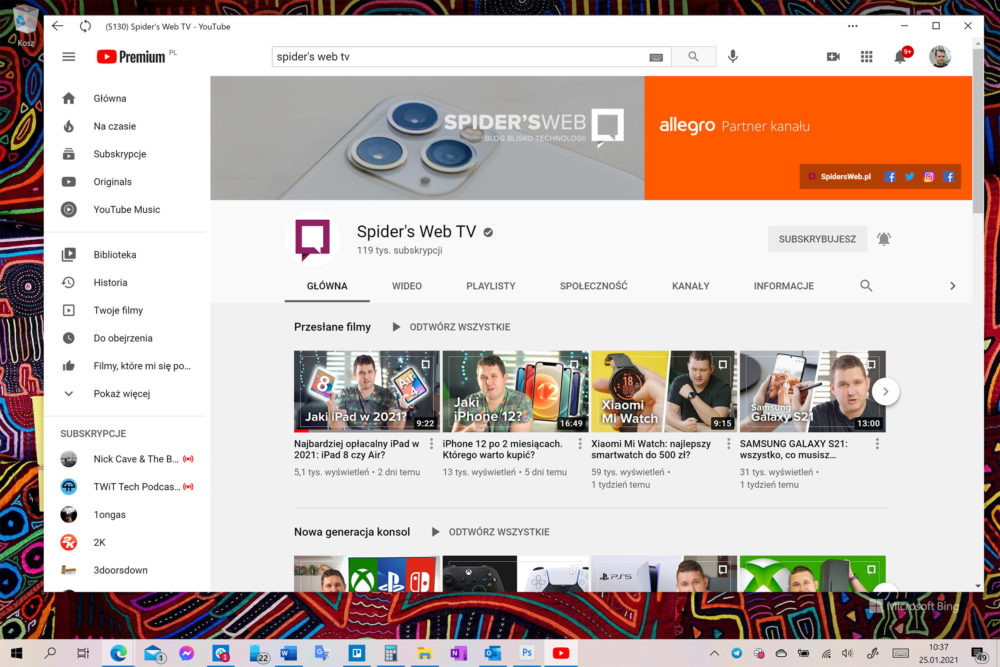1000x667 pixels.
Task: Play Samsung Galaxy S21 thumbnail
Action: pos(812,391)
